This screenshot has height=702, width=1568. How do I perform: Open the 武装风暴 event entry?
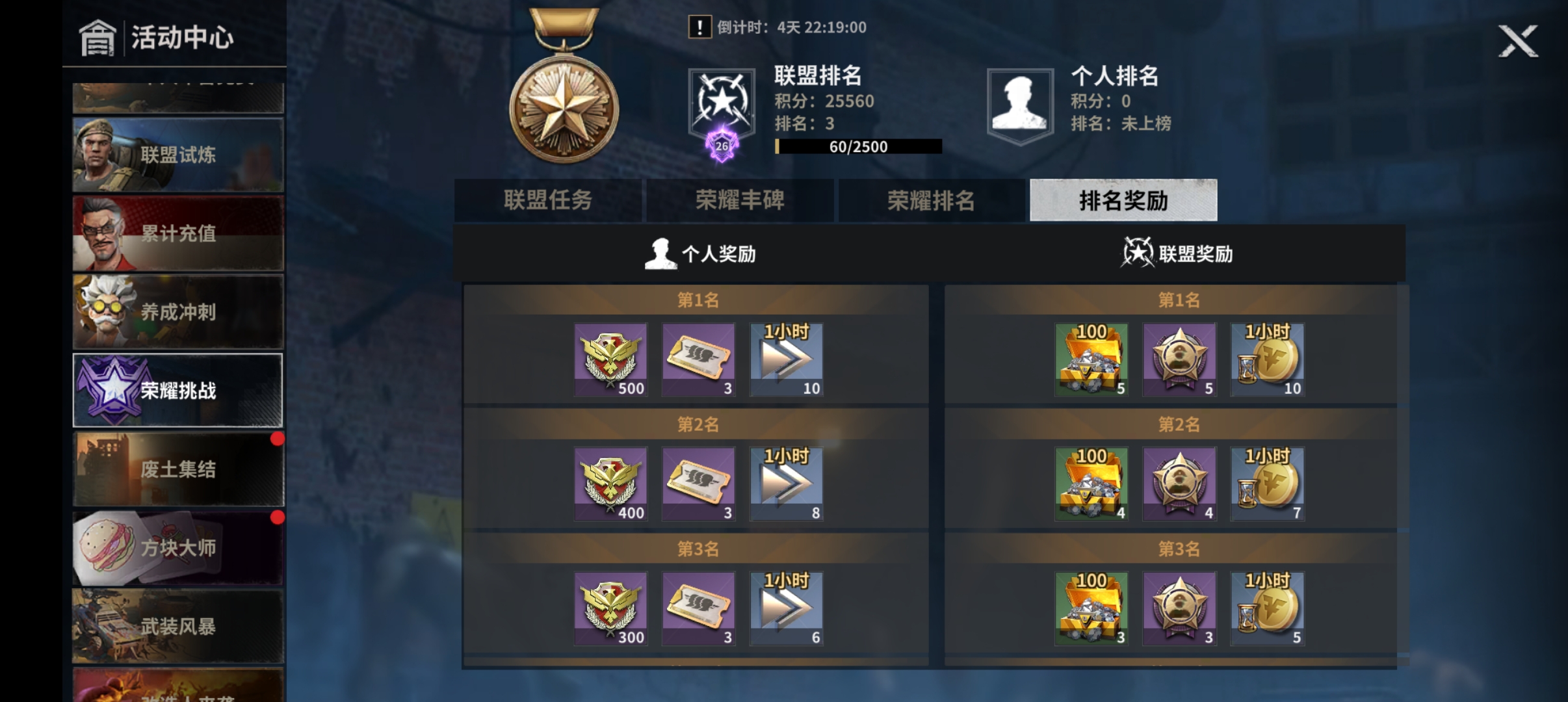178,627
